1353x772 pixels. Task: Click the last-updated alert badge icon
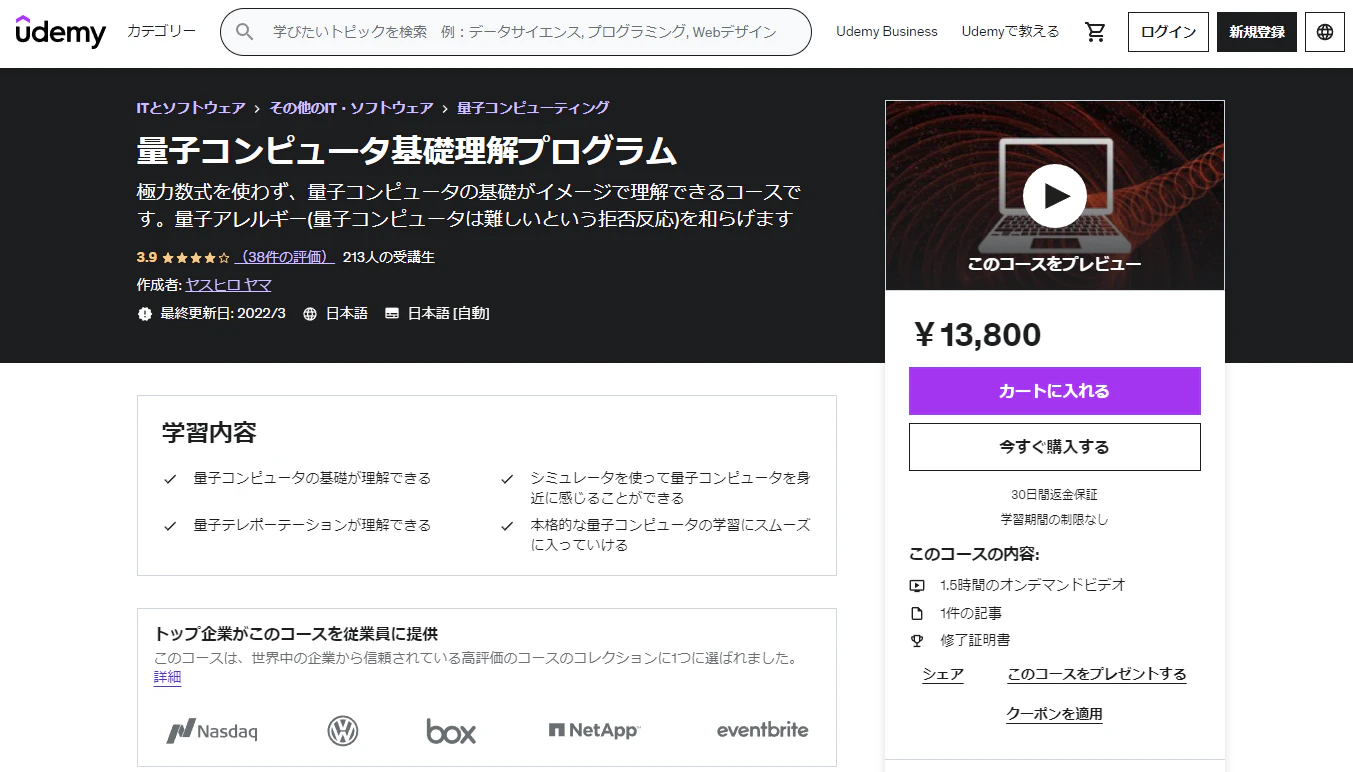145,313
